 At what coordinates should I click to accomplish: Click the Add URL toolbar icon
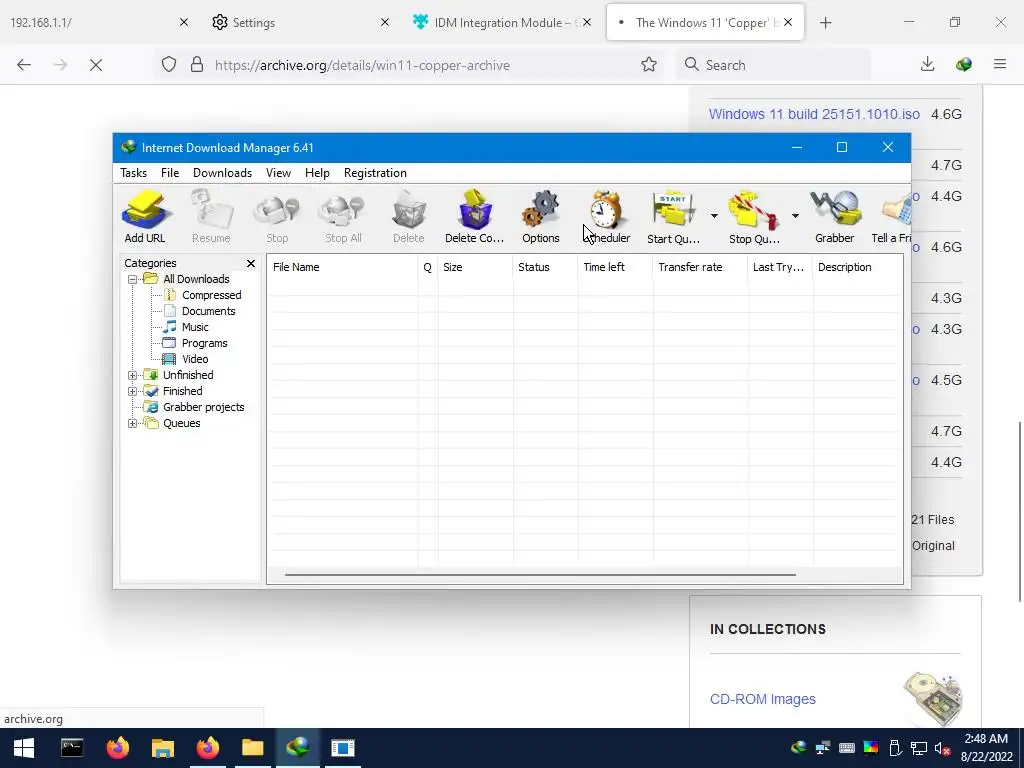click(x=145, y=217)
